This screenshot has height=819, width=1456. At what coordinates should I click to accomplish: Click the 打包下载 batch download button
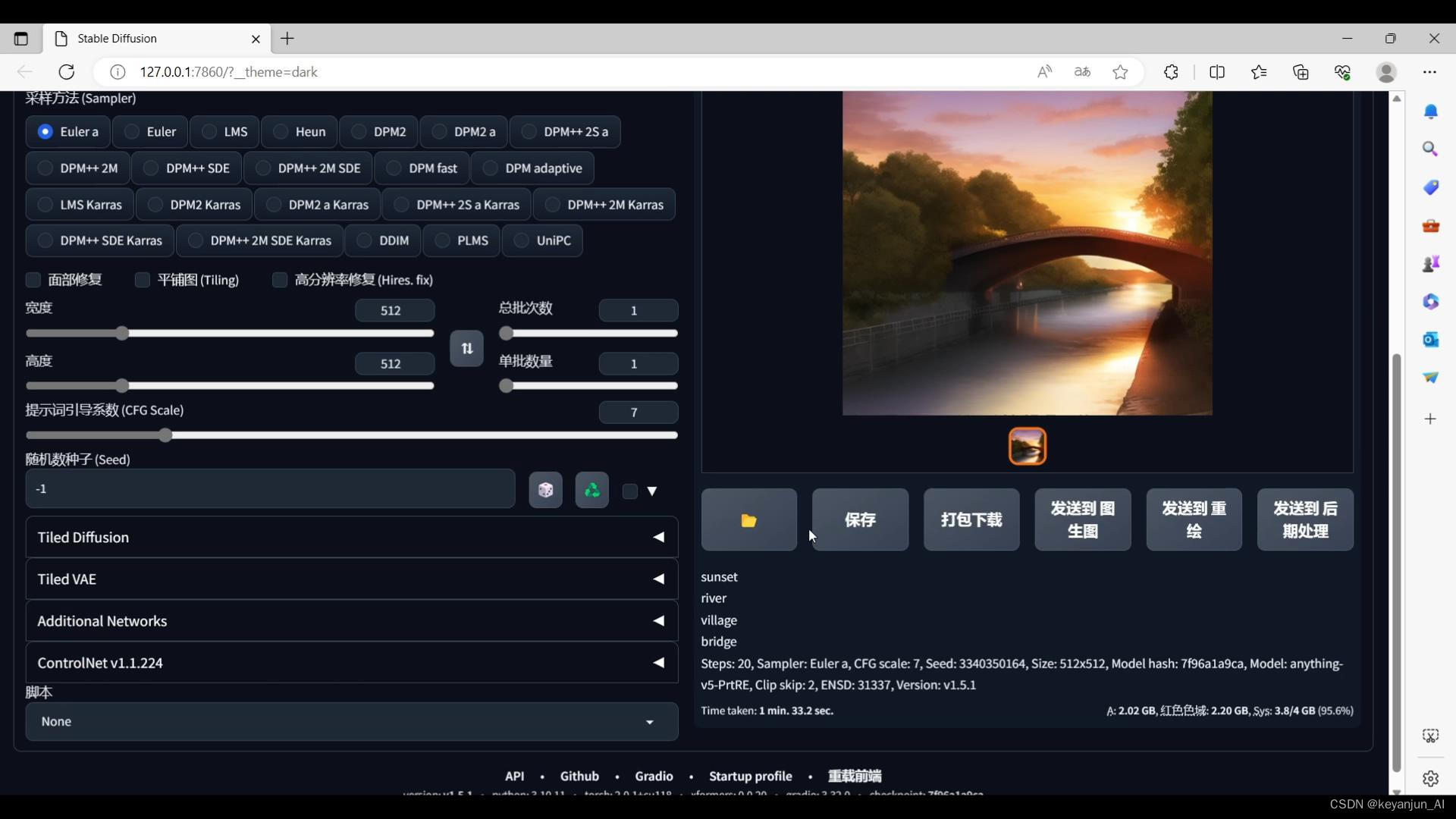(x=971, y=519)
